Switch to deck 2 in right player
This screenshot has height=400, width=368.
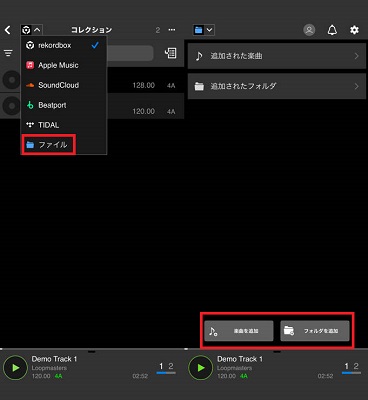(x=356, y=367)
